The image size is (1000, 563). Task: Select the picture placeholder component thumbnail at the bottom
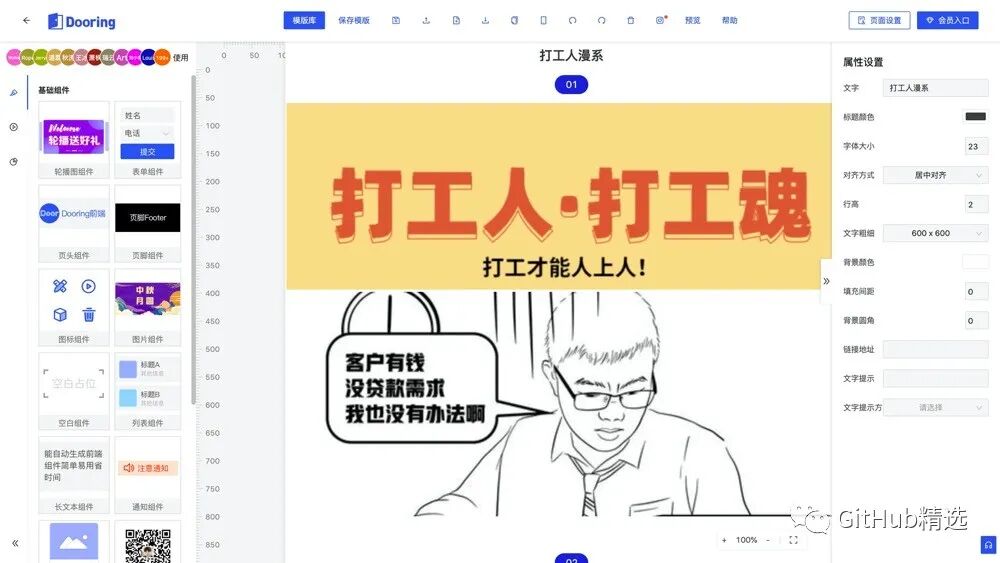click(74, 542)
